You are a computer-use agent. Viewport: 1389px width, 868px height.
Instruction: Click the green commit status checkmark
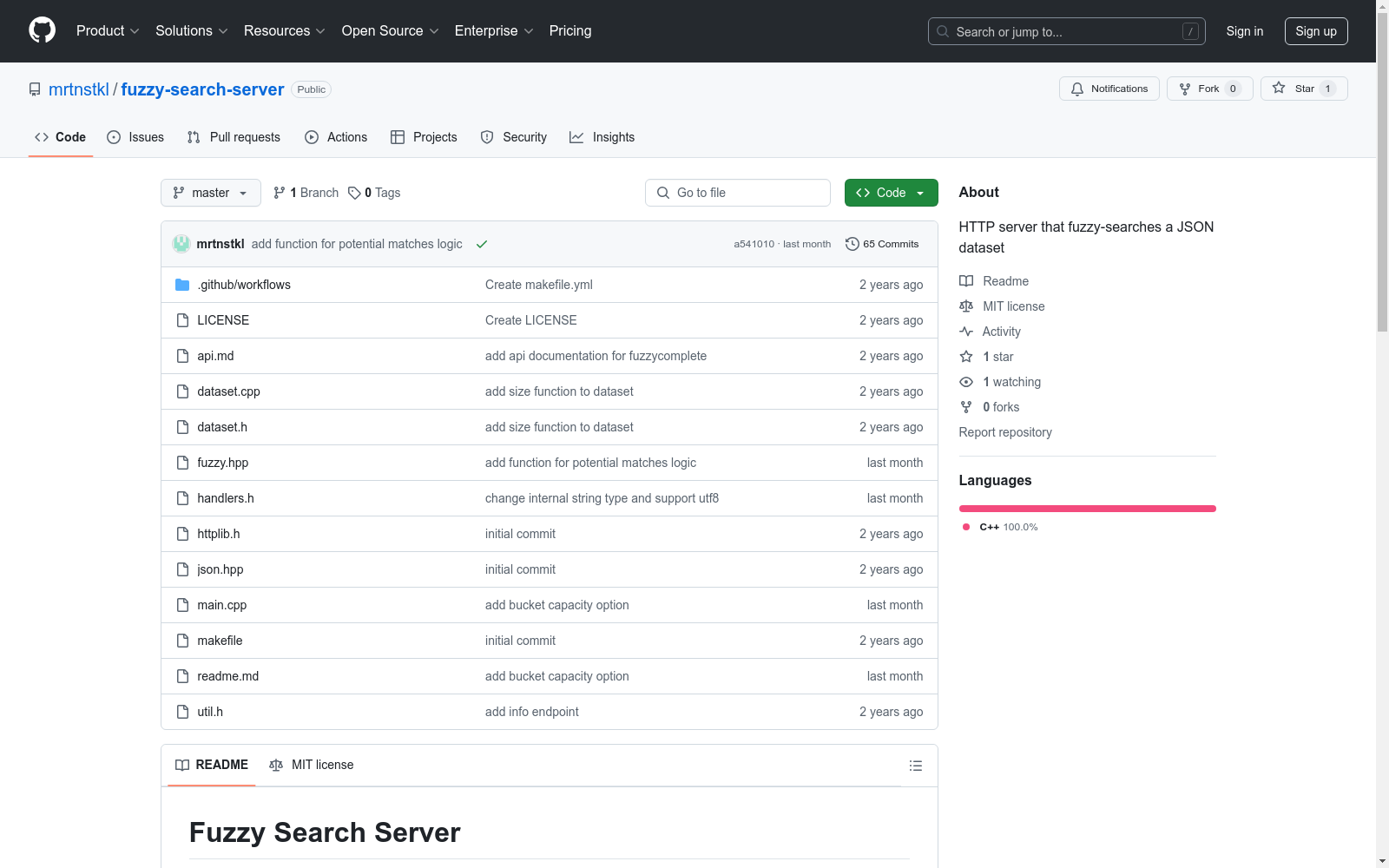coord(482,244)
